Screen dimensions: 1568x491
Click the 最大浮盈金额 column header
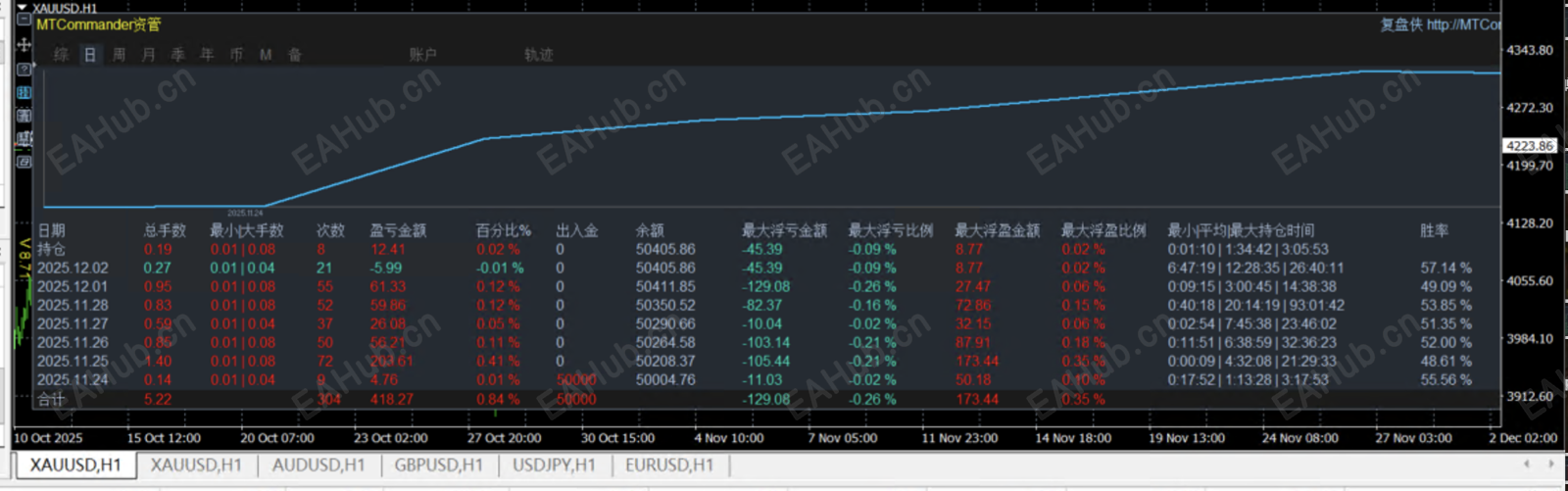pyautogui.click(x=998, y=230)
